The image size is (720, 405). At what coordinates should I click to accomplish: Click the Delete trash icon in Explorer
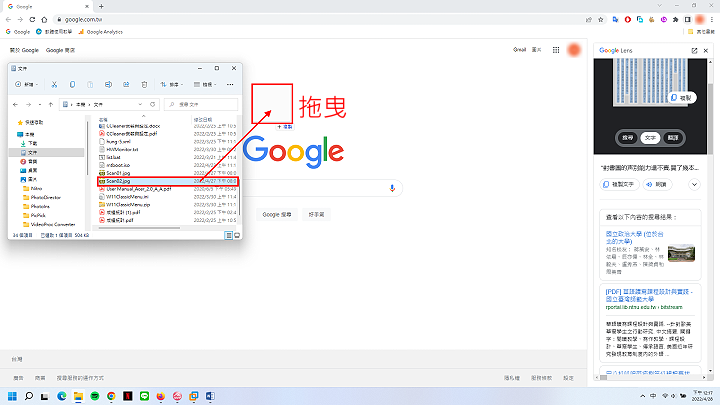coord(144,84)
